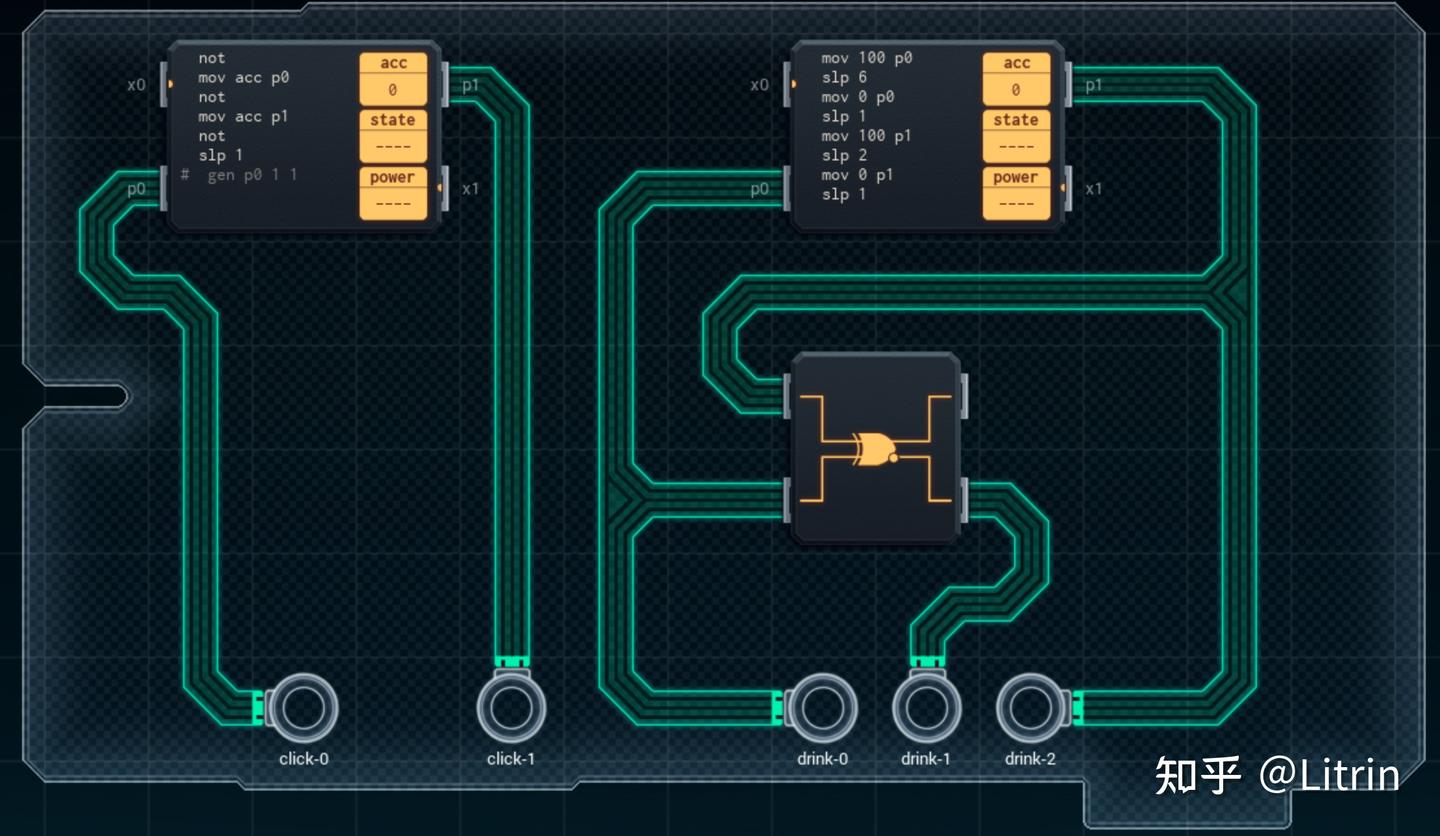Click the right controller's power register
The height and width of the screenshot is (836, 1440).
tap(1016, 193)
